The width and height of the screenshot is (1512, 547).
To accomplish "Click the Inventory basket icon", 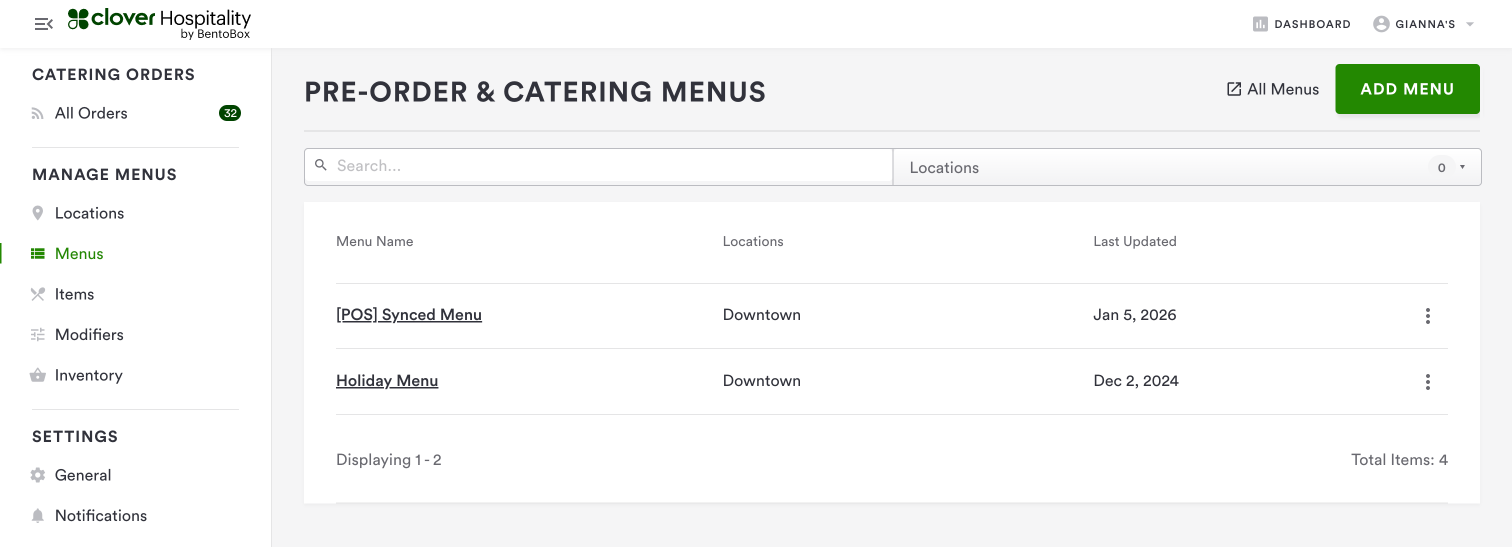I will (38, 376).
